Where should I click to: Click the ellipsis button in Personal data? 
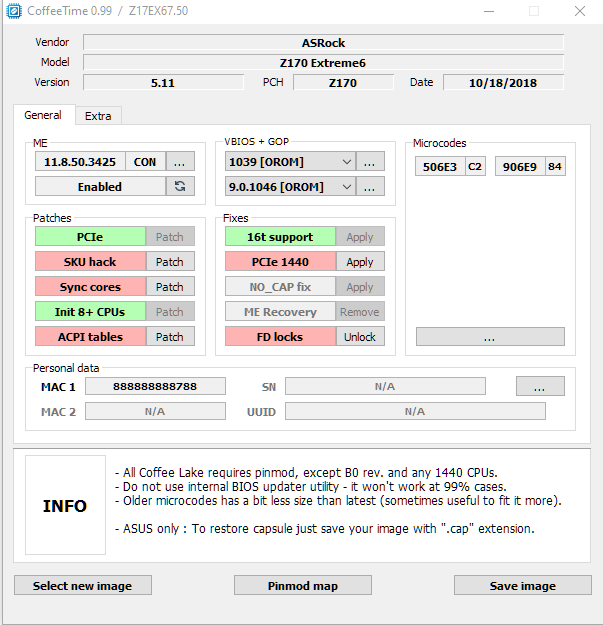point(540,386)
